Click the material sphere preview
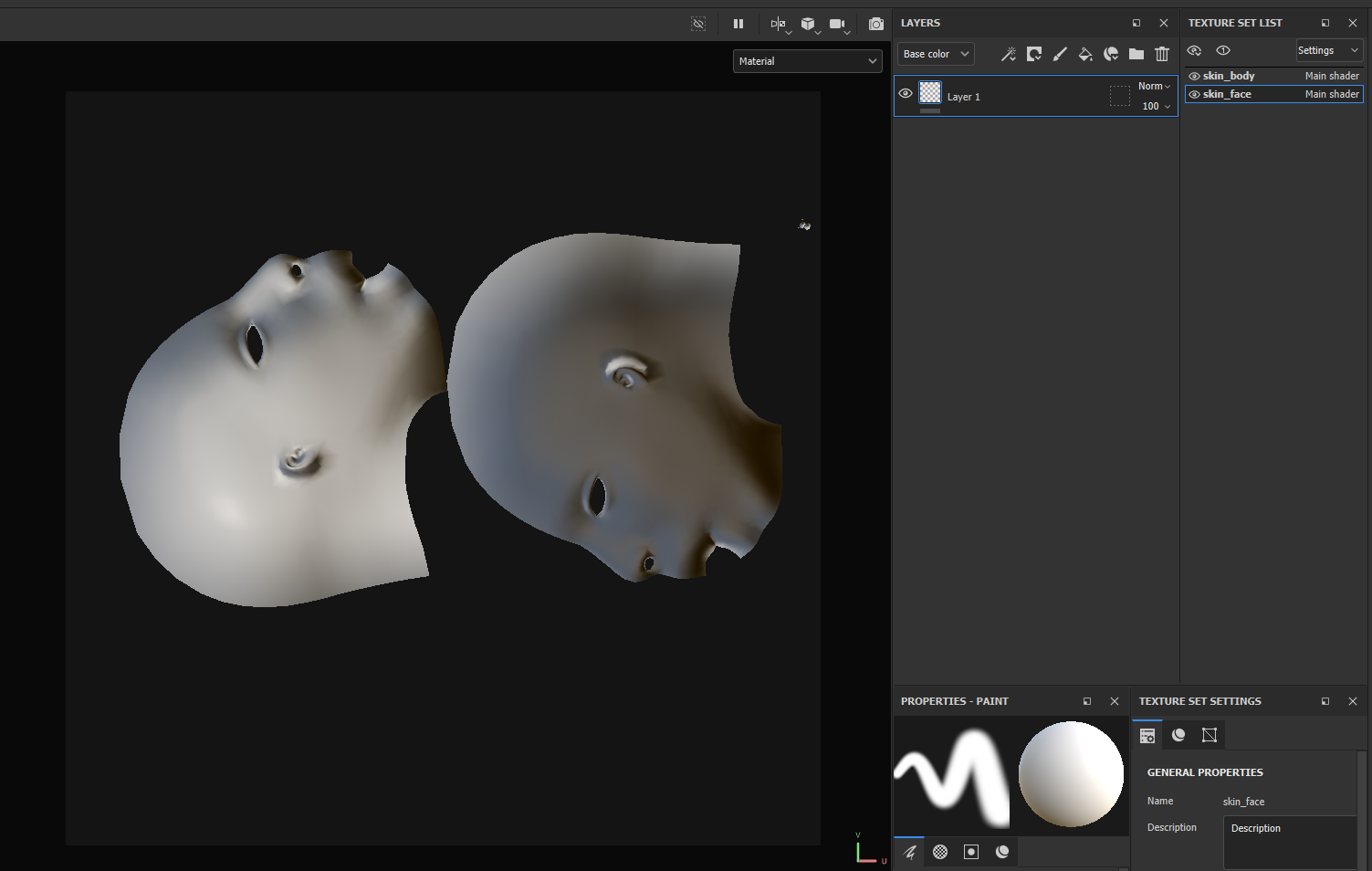Viewport: 1372px width, 871px height. click(1071, 774)
